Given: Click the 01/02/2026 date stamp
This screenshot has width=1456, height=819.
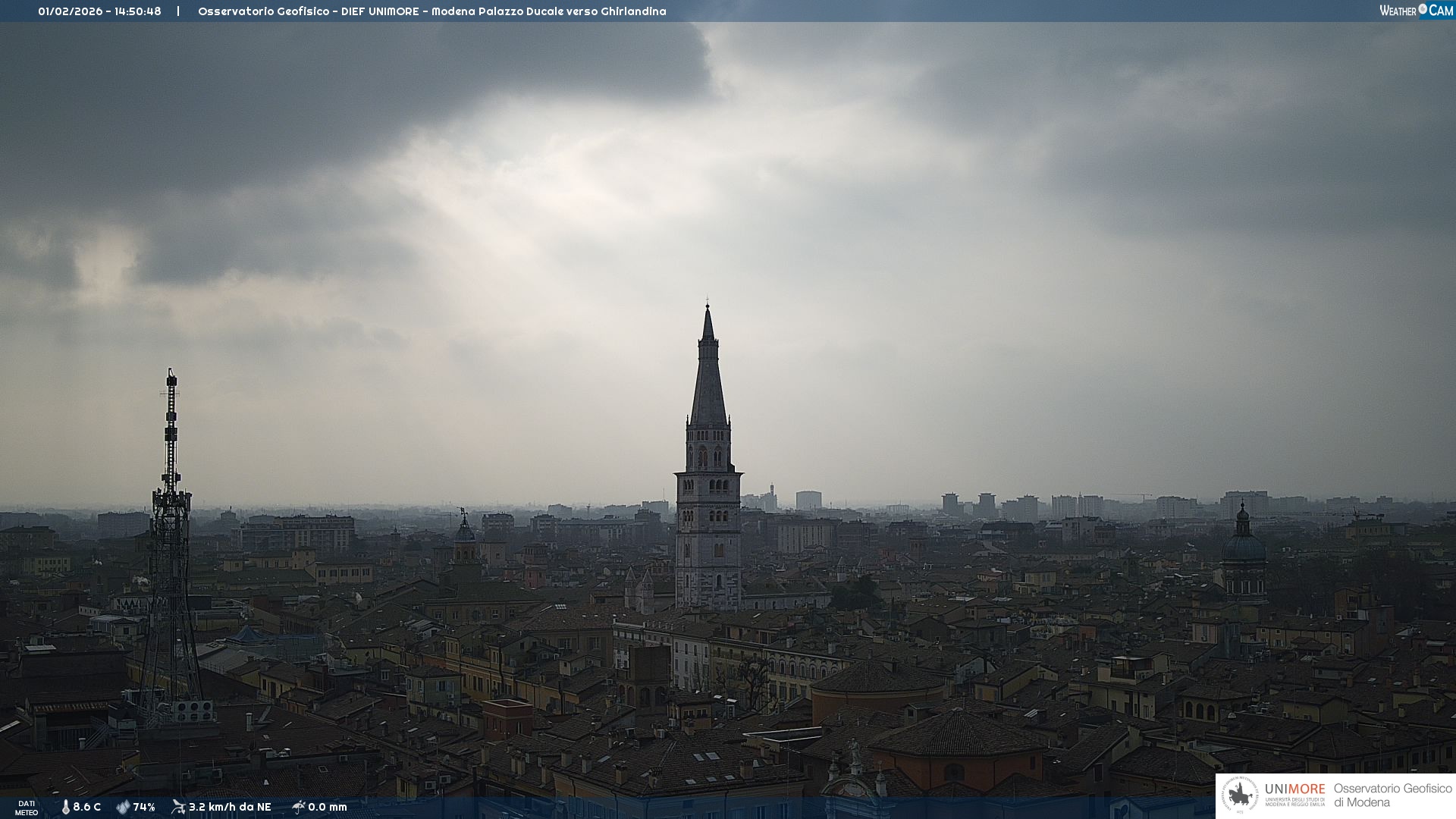Looking at the screenshot, I should coord(70,11).
